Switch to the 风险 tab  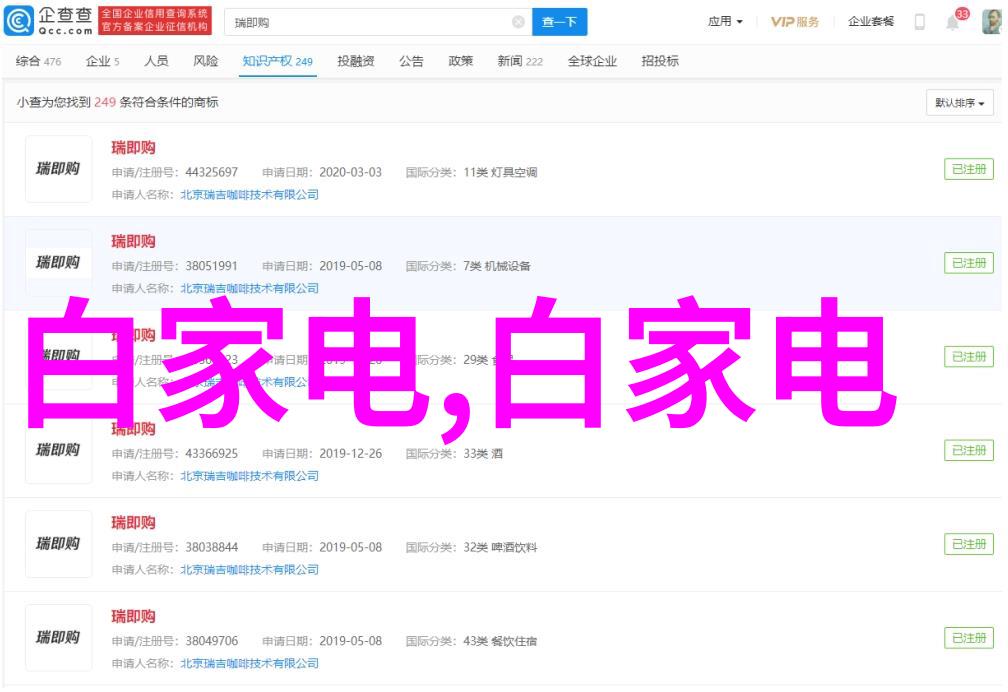(206, 61)
